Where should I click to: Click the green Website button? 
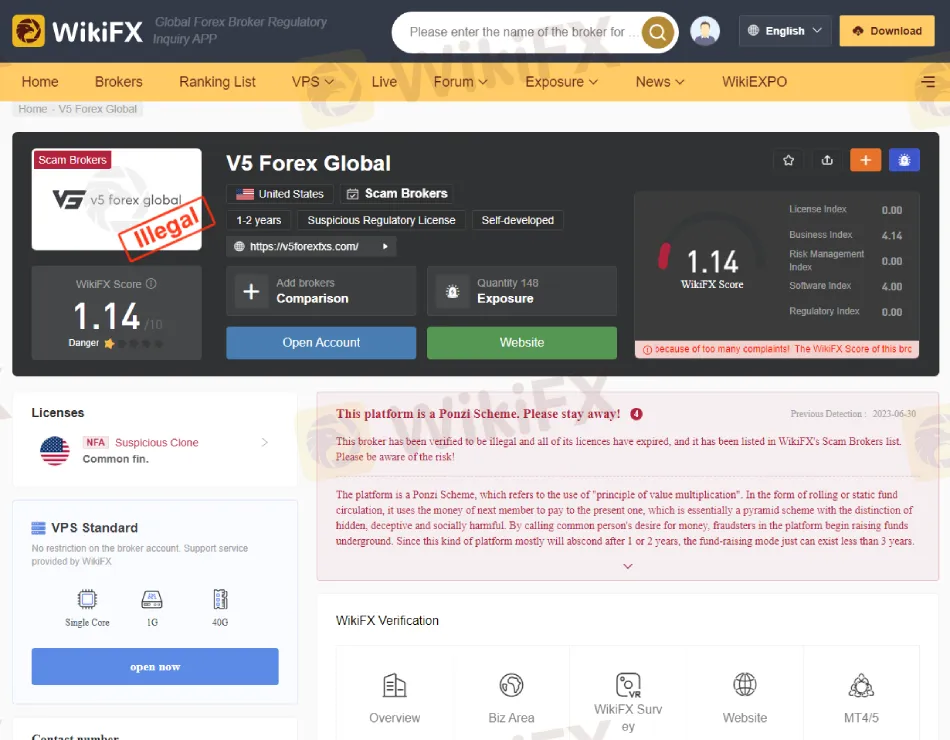[522, 342]
